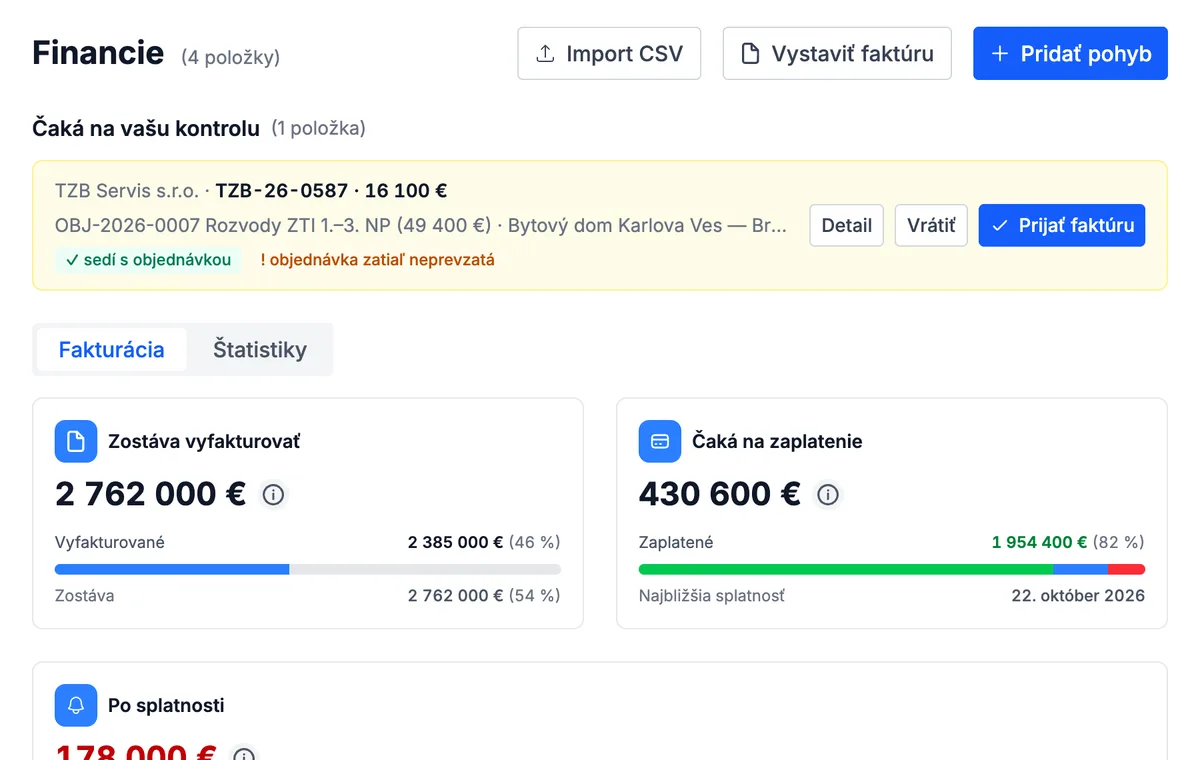Click the invoice number TZB-26-0587 · 16 100 €
1200x760 pixels.
331,190
